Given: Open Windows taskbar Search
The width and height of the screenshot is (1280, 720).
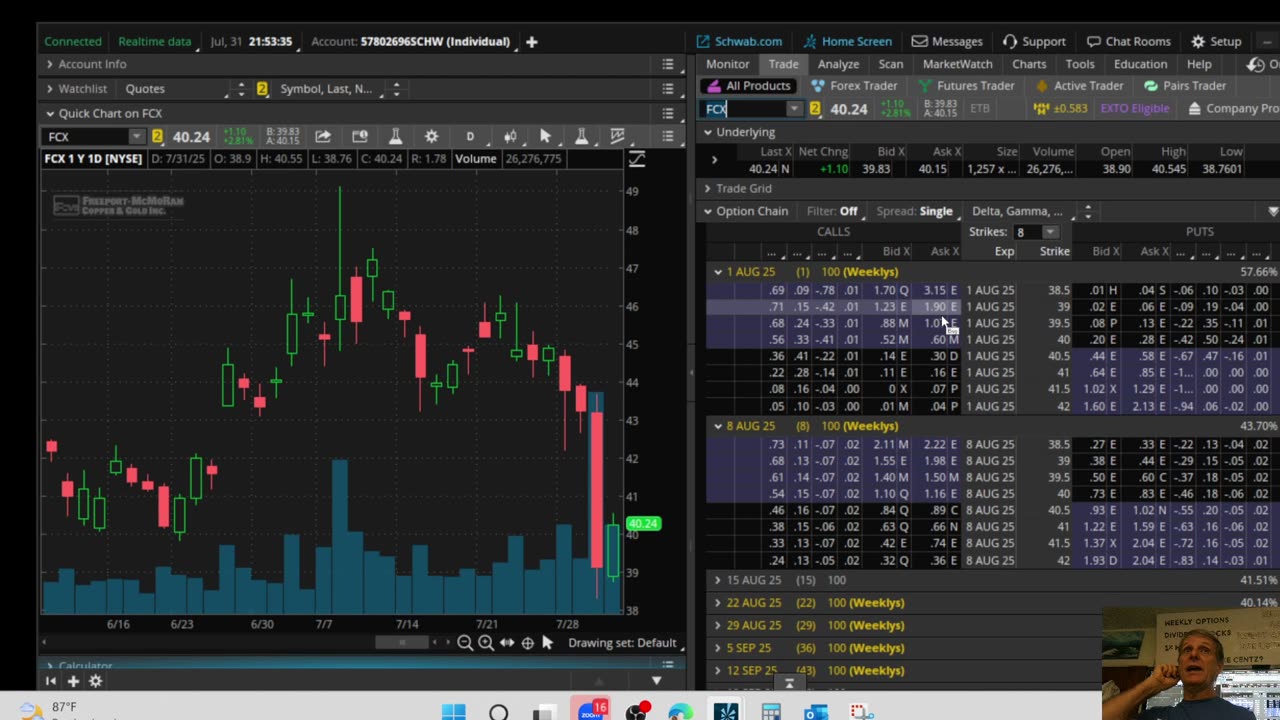Looking at the screenshot, I should (498, 712).
